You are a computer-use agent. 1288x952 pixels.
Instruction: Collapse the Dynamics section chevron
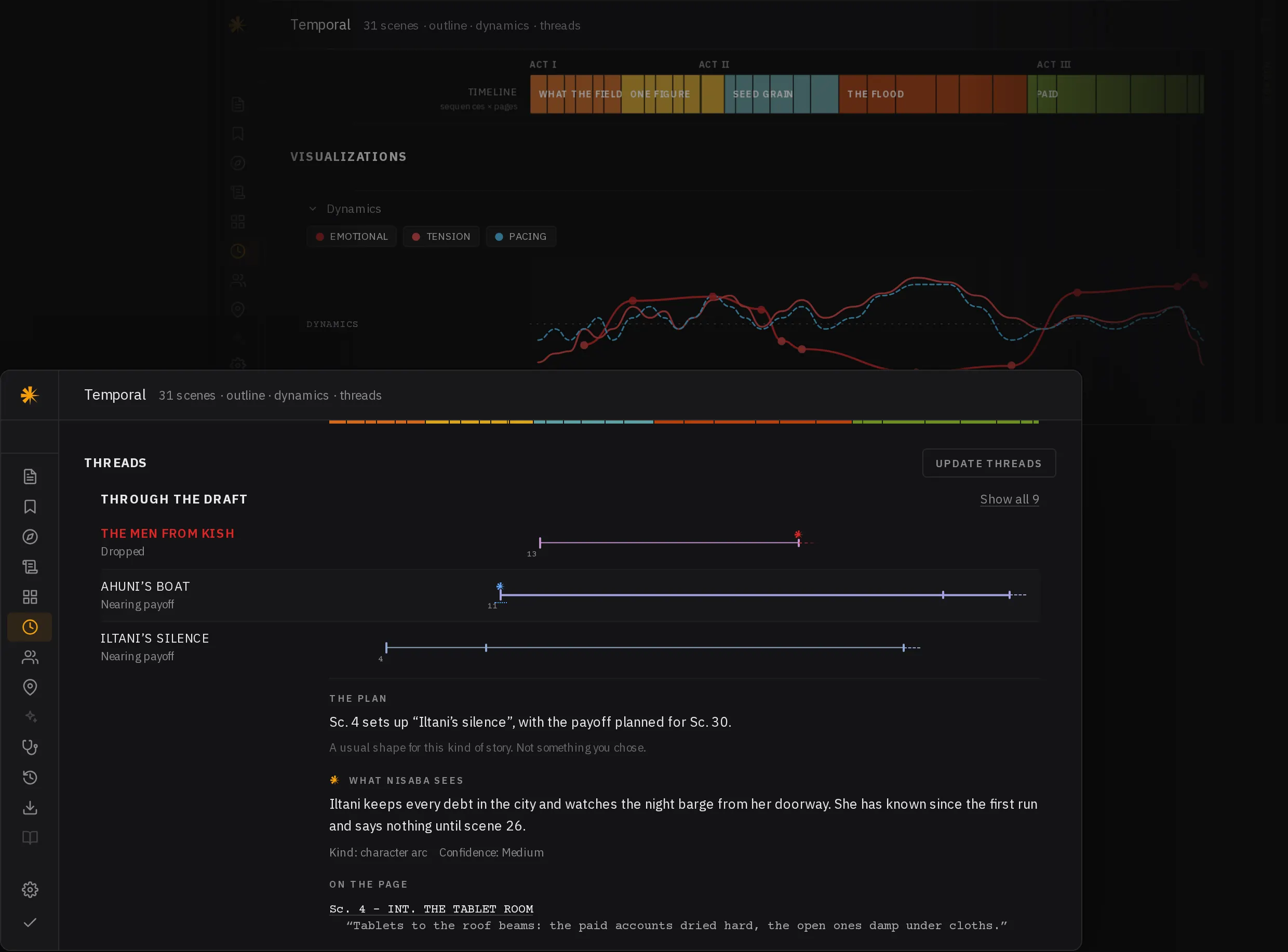point(313,209)
